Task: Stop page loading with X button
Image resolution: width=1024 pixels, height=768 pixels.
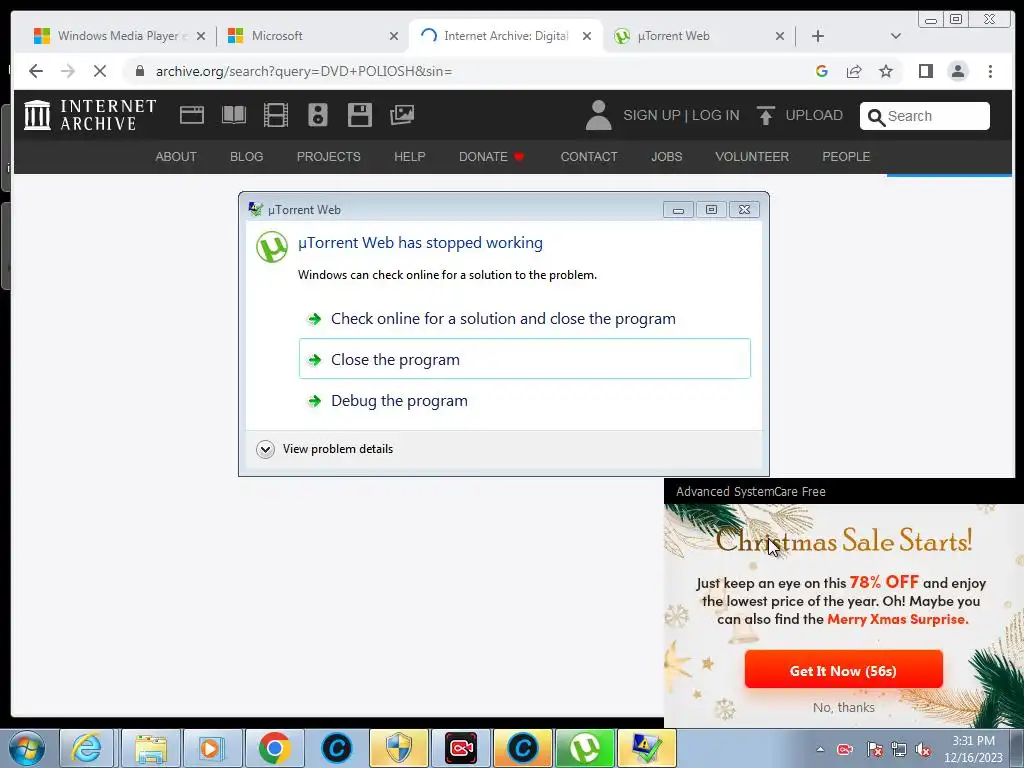Action: coord(100,71)
